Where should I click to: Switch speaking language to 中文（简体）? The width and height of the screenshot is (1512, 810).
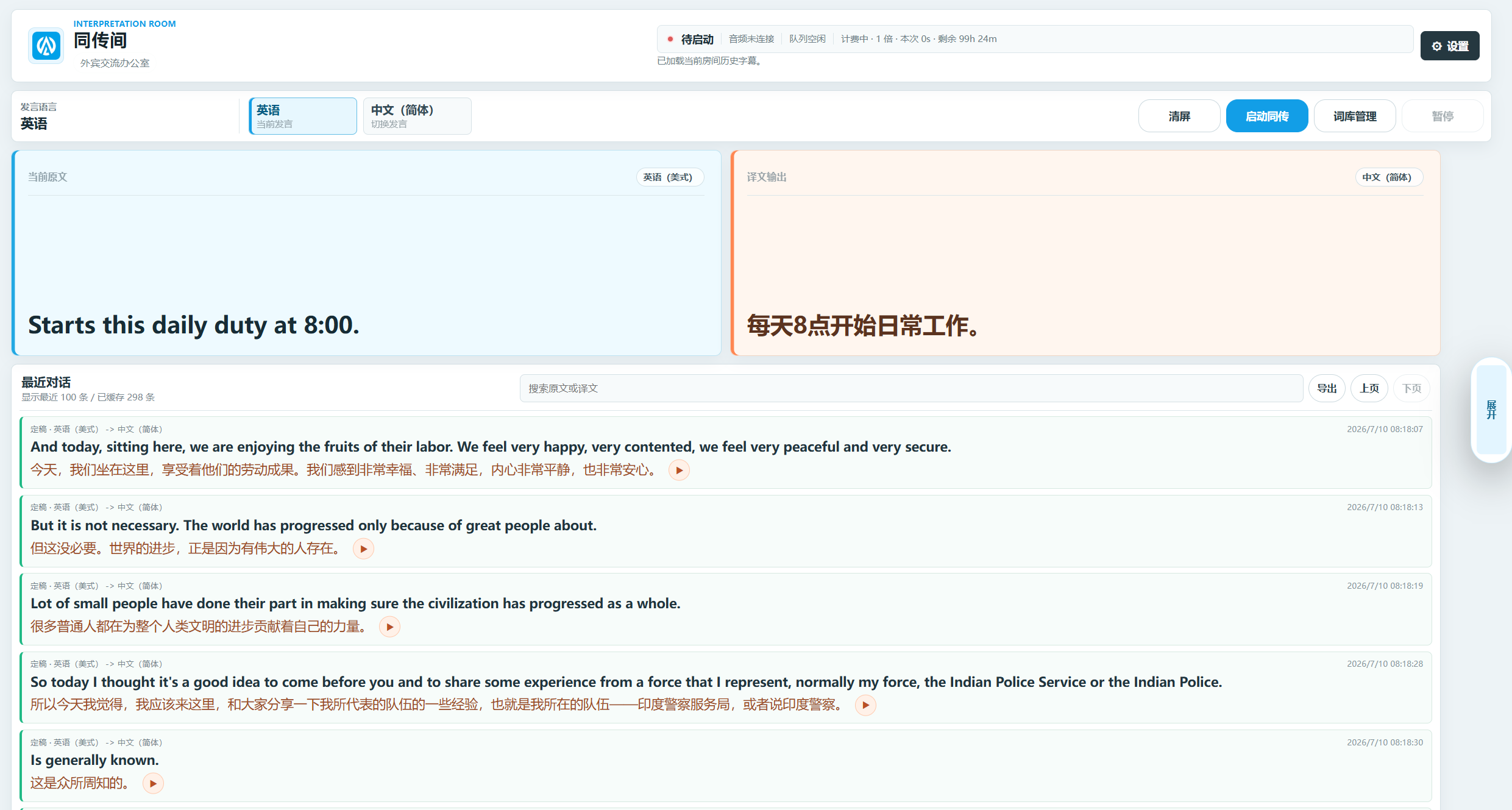(x=417, y=116)
